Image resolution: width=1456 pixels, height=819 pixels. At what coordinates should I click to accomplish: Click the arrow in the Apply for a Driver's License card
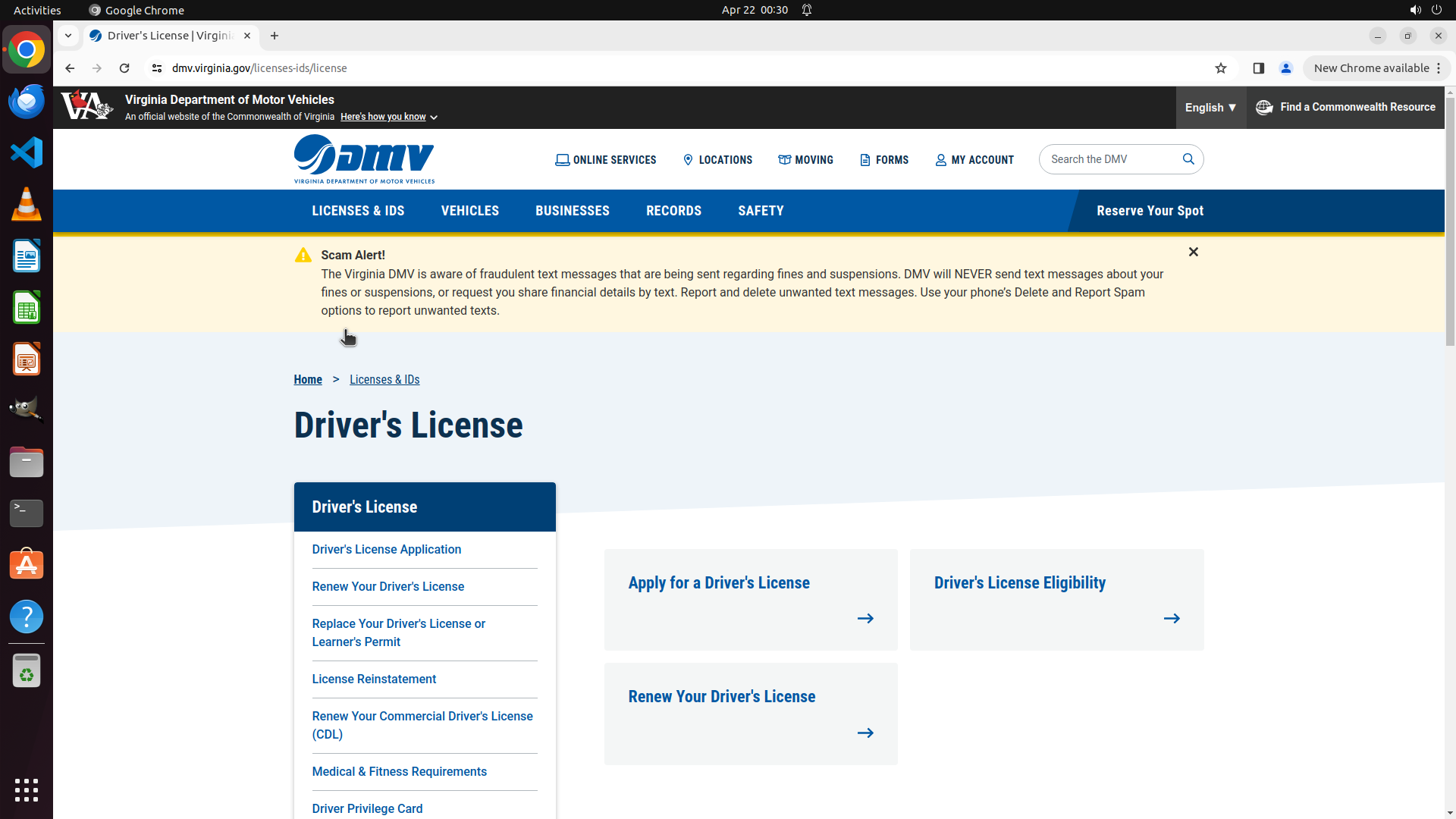click(865, 619)
